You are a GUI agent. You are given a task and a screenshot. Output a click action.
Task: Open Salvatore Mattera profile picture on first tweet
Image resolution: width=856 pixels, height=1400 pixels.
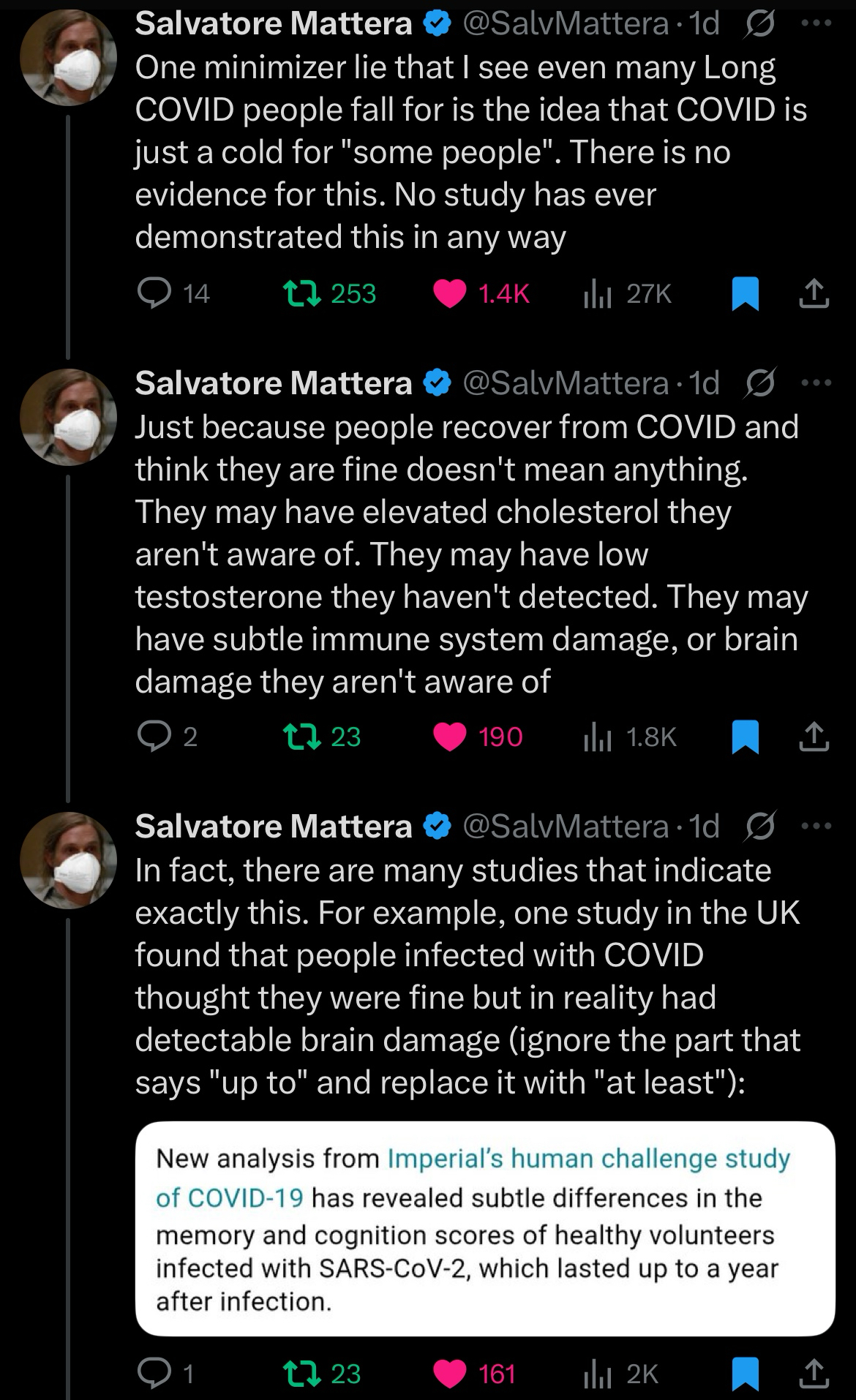click(68, 57)
